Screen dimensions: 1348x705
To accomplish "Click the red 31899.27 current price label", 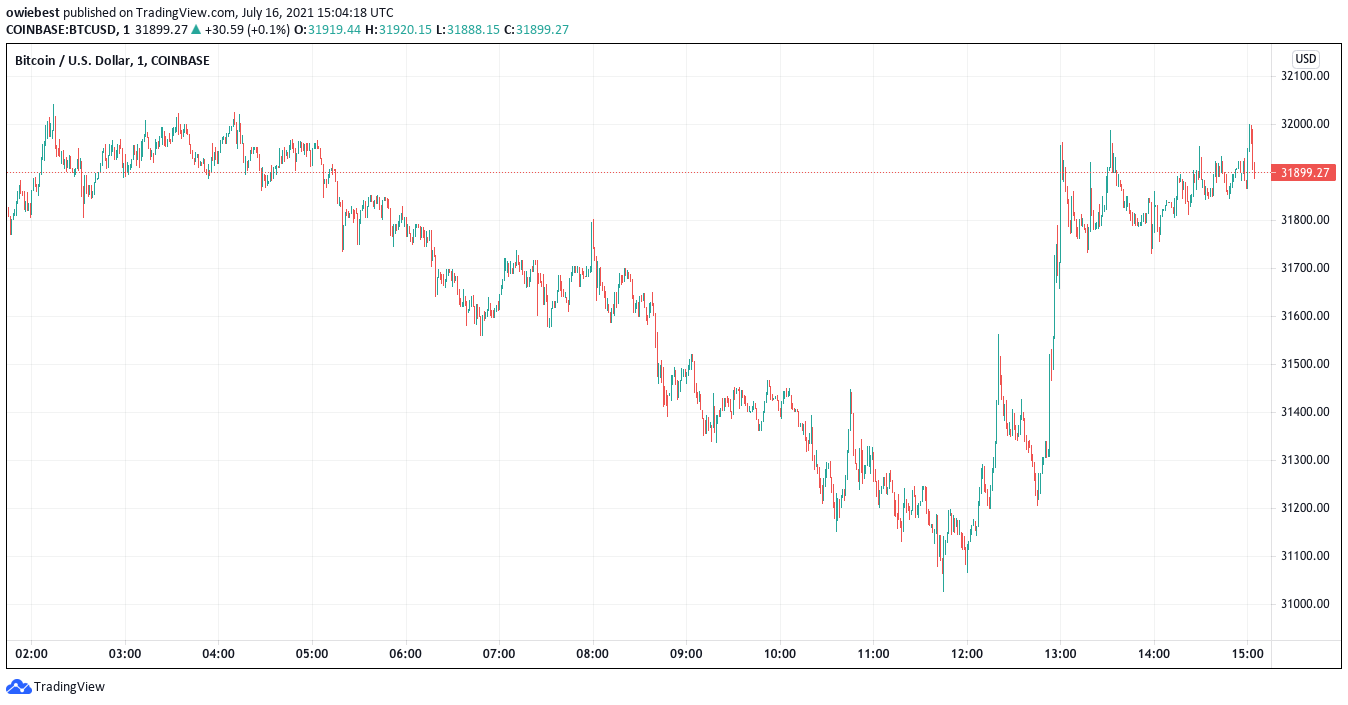I will [1305, 173].
